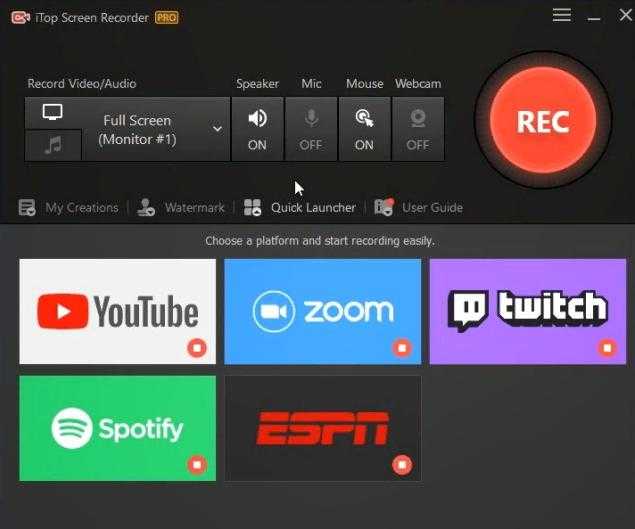Click the Watermark stamp icon
The height and width of the screenshot is (529, 635).
(x=146, y=208)
